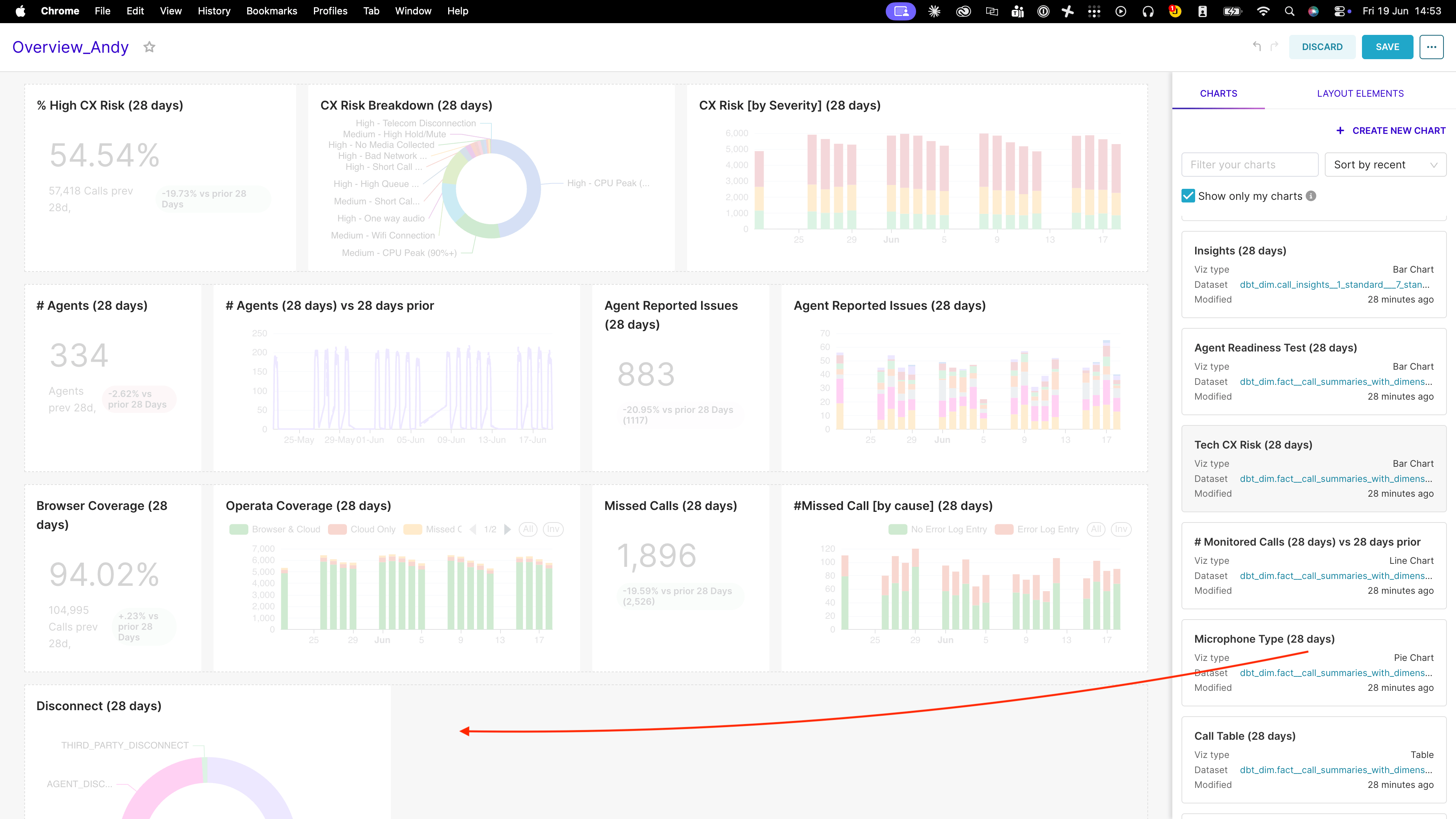Open the Creative Cloud menu bar icon
The height and width of the screenshot is (819, 1456).
[x=963, y=11]
